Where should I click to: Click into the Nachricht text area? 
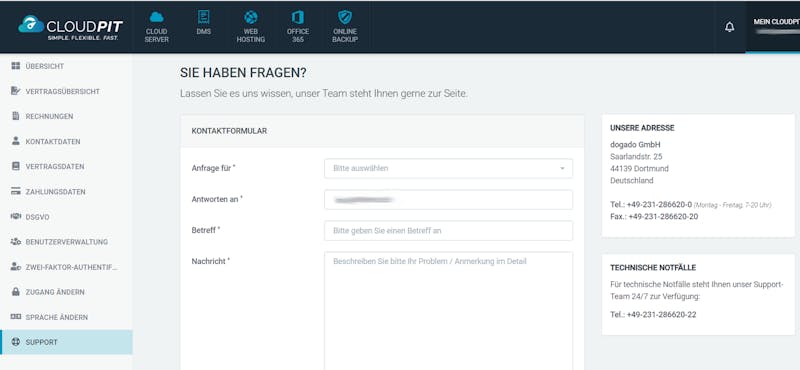pyautogui.click(x=448, y=311)
